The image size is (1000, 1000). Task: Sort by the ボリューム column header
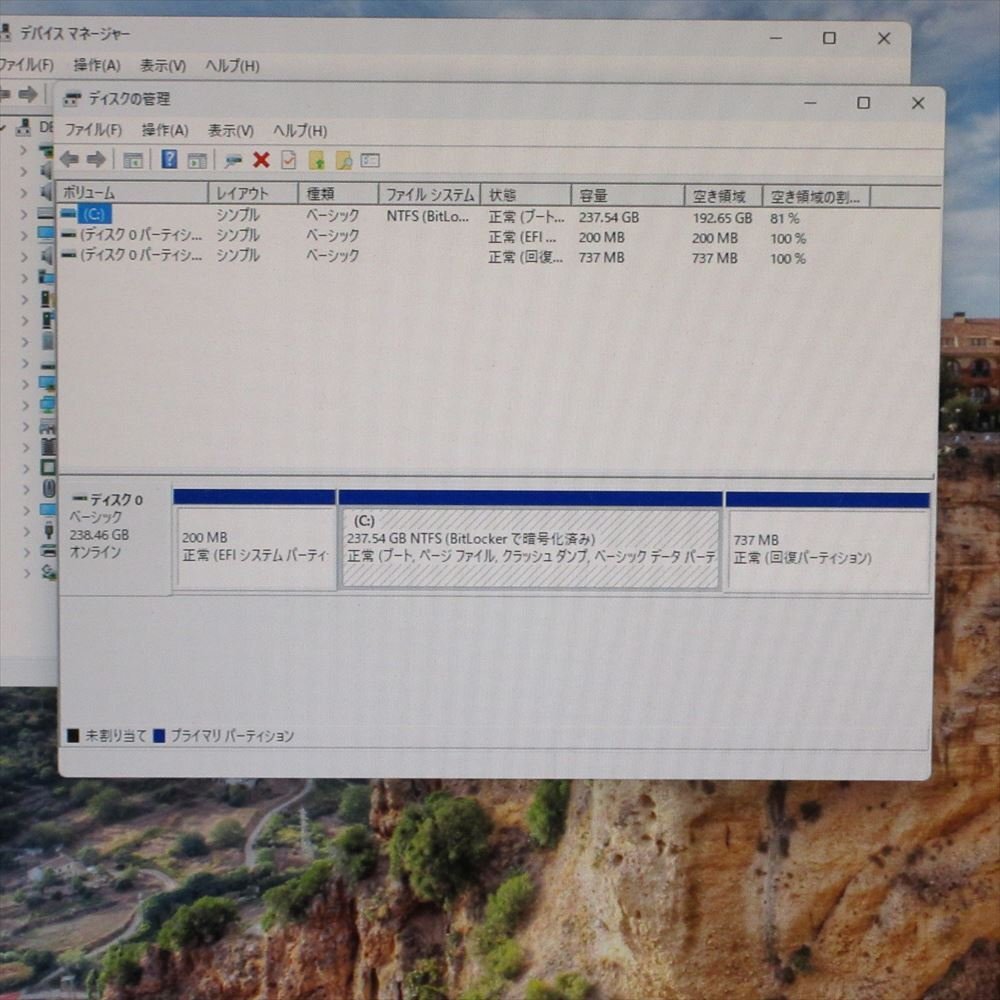132,193
